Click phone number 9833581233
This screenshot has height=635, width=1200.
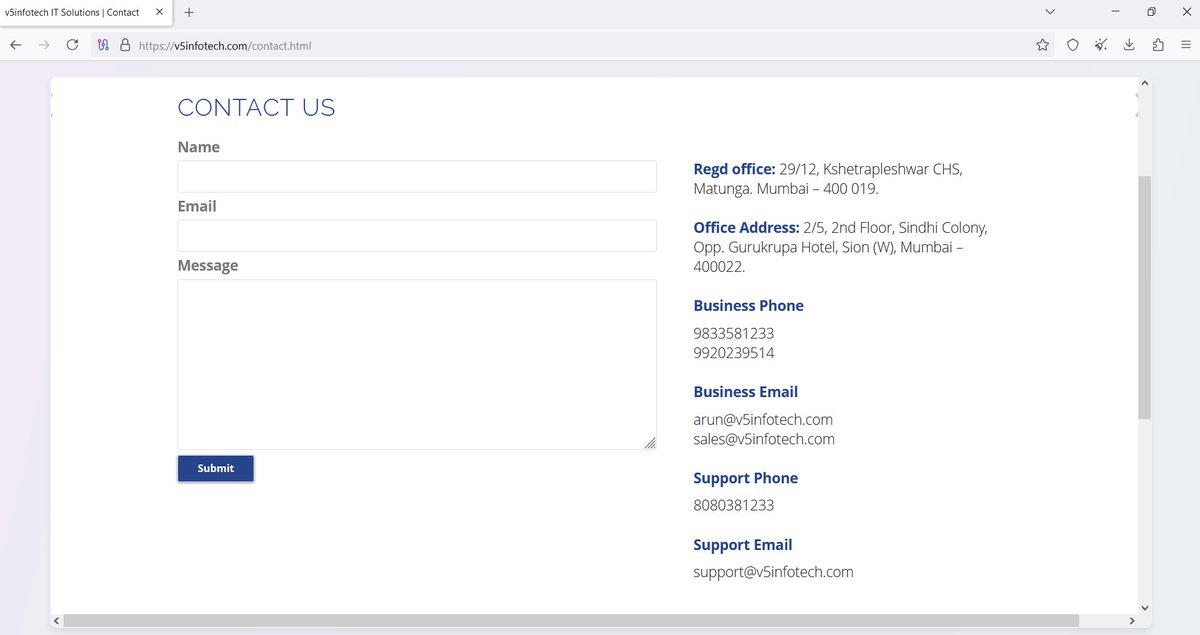click(x=734, y=333)
